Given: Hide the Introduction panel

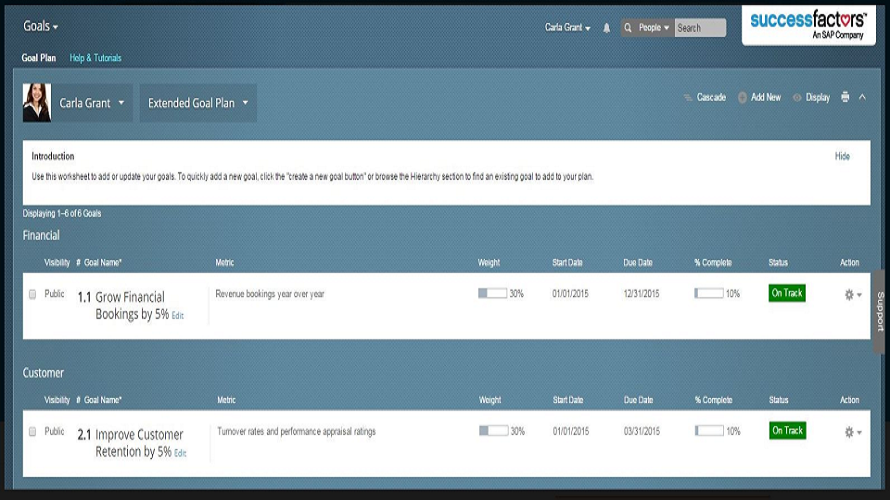Looking at the screenshot, I should (842, 157).
